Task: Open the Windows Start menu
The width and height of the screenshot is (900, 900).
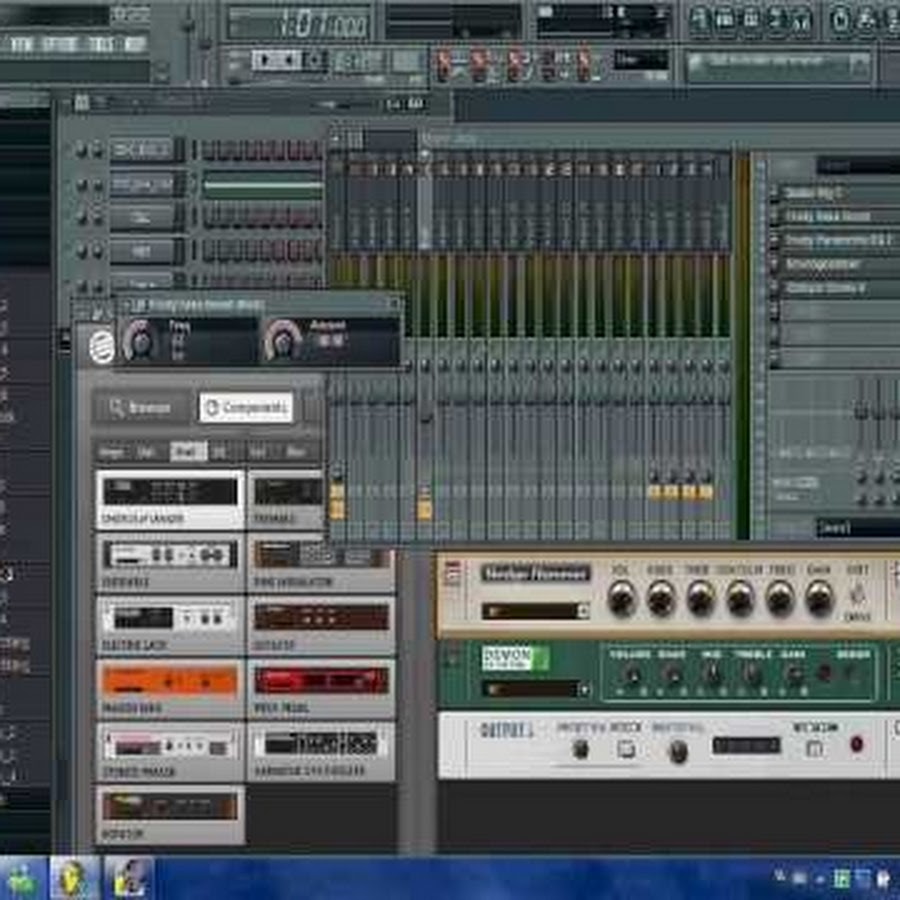Action: pyautogui.click(x=22, y=878)
